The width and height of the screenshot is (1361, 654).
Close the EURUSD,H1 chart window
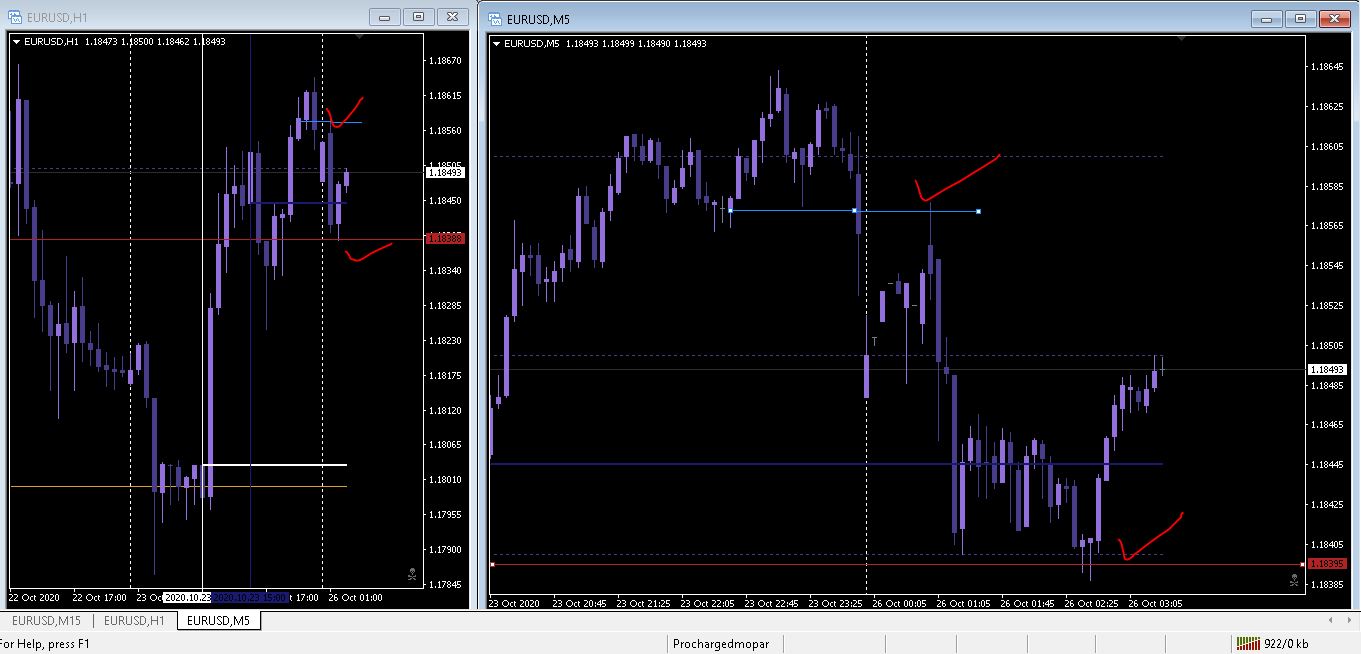(x=453, y=17)
